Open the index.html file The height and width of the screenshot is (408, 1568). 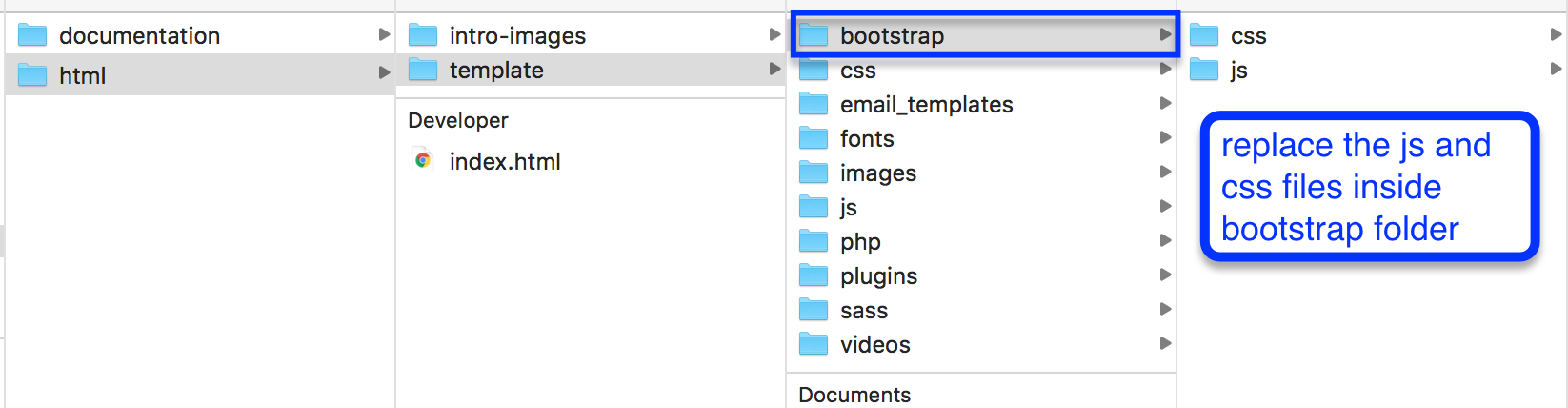coord(505,162)
